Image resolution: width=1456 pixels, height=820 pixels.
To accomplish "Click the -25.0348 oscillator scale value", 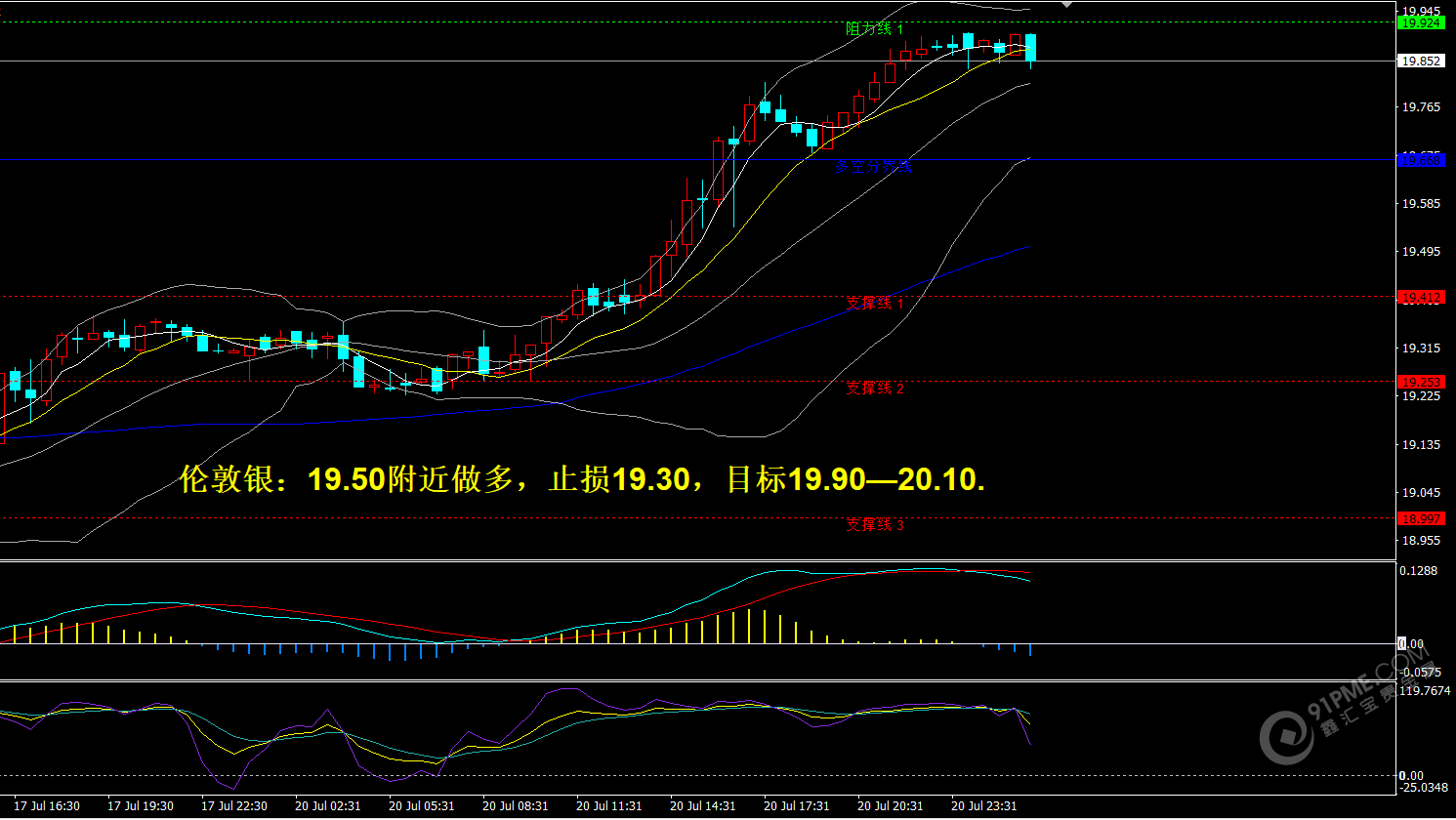I will (x=1425, y=787).
